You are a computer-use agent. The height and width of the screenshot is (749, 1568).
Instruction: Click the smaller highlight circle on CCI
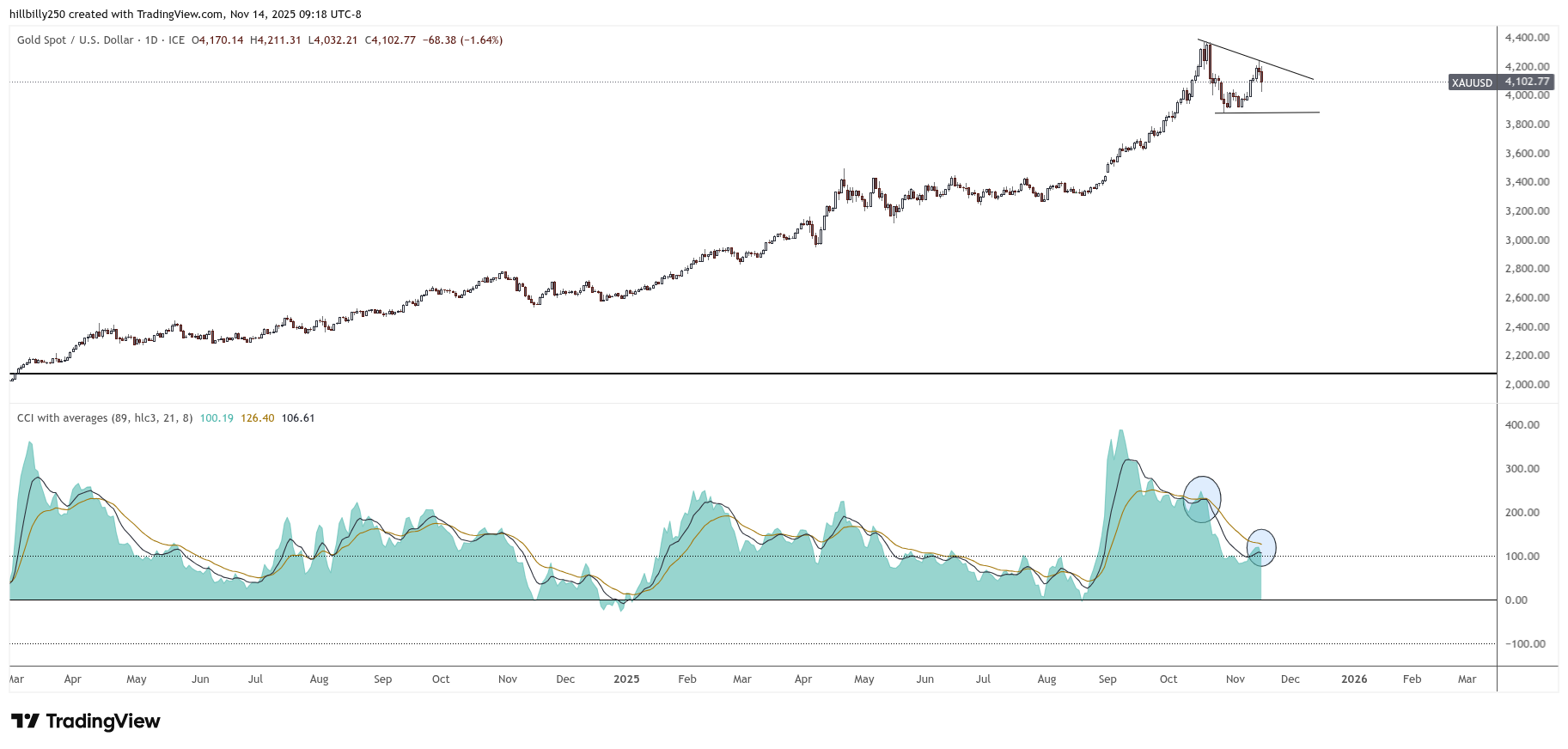(1261, 547)
